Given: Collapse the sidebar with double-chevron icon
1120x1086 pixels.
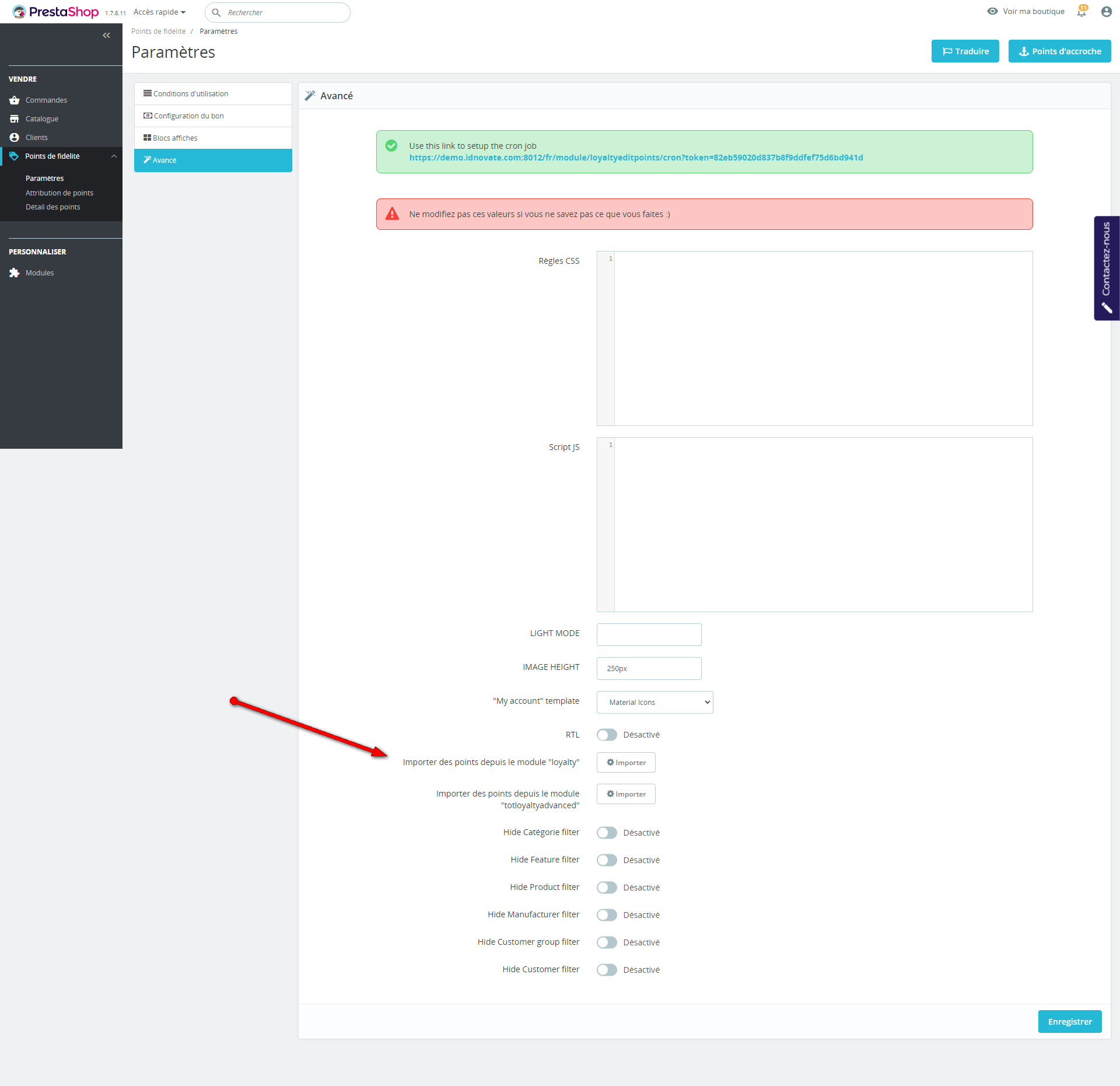Looking at the screenshot, I should (x=106, y=36).
